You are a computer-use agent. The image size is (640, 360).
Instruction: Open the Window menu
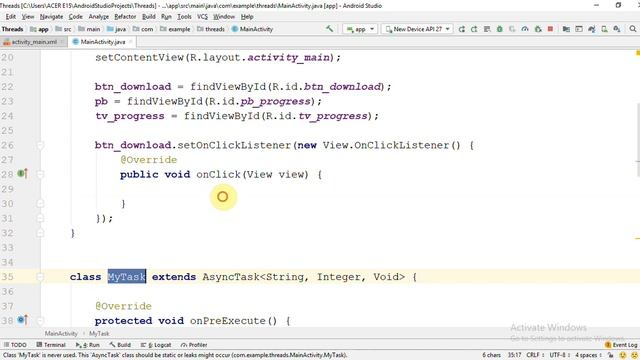tap(224, 17)
